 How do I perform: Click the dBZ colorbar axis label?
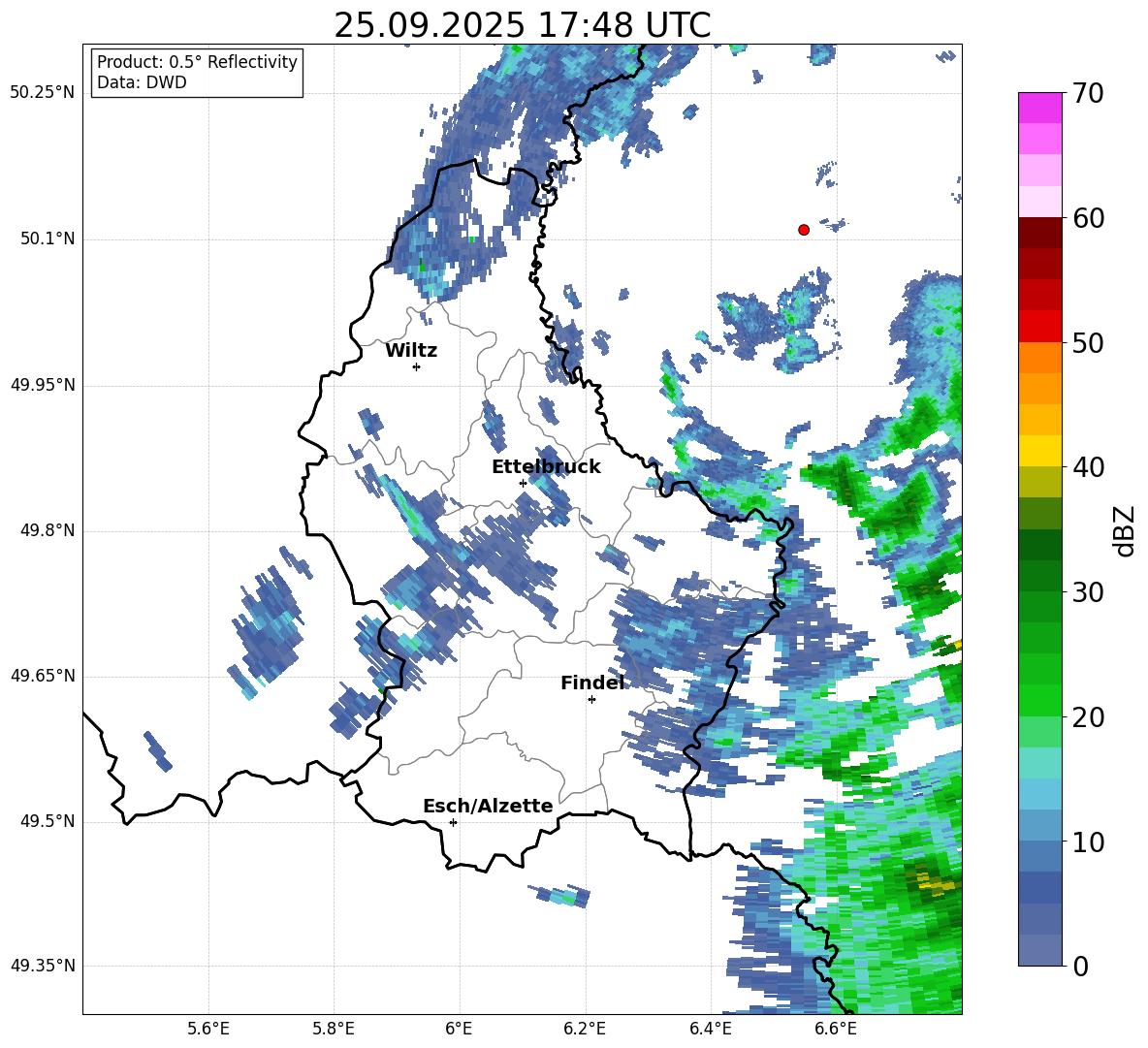[x=1126, y=530]
